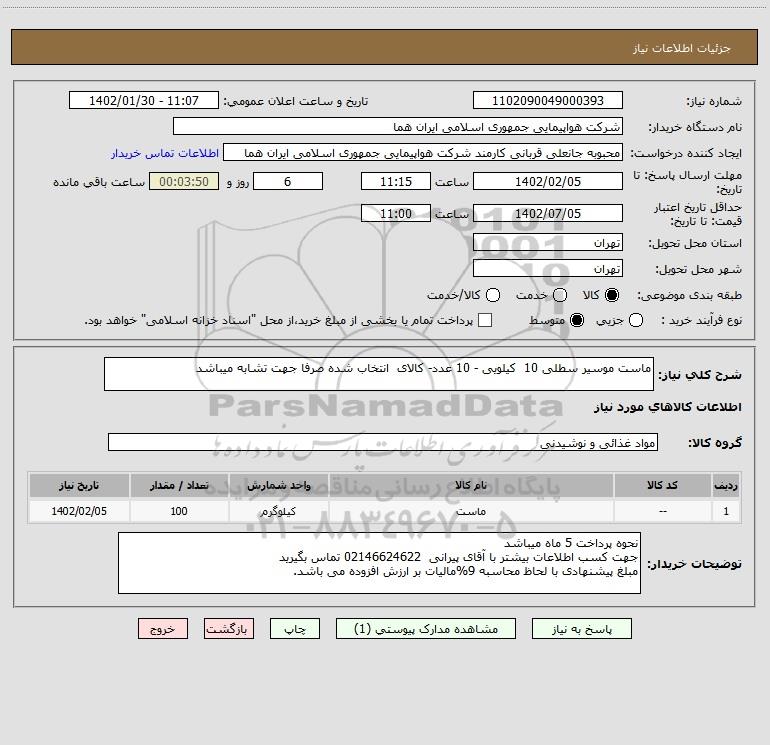Click the remaining time 00:03:50 field
Viewport: 770px width, 745px height.
tap(184, 182)
